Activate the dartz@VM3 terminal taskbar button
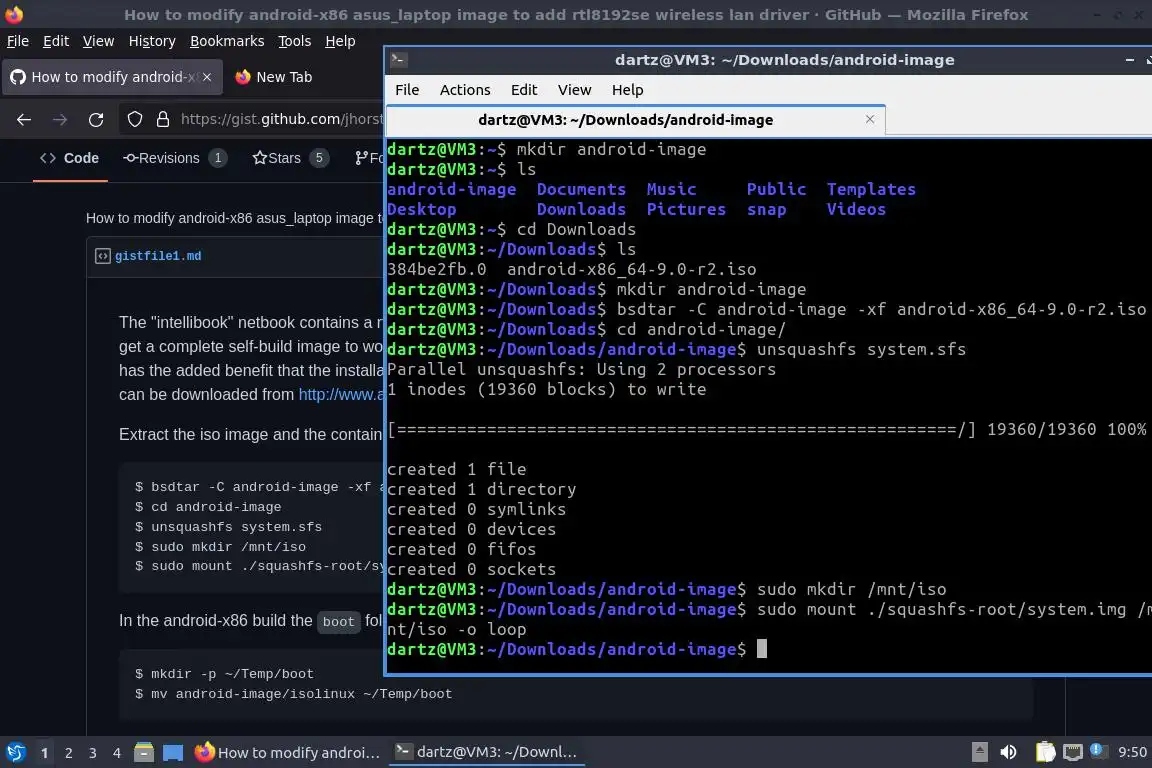The height and width of the screenshot is (768, 1152). pyautogui.click(x=486, y=752)
